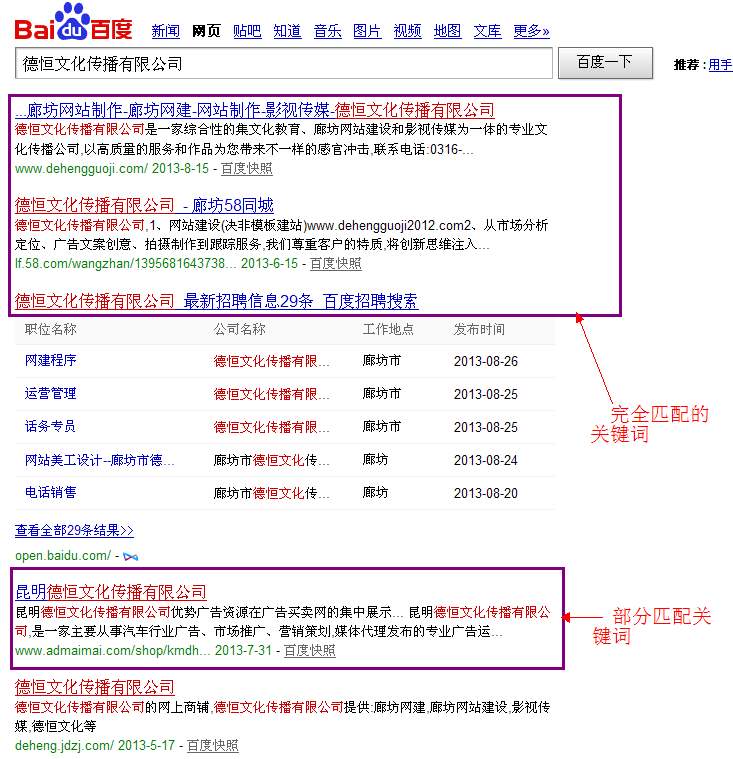Open the 网站美工设计--廊坊市德... job listing
This screenshot has width=733, height=759.
(99, 459)
